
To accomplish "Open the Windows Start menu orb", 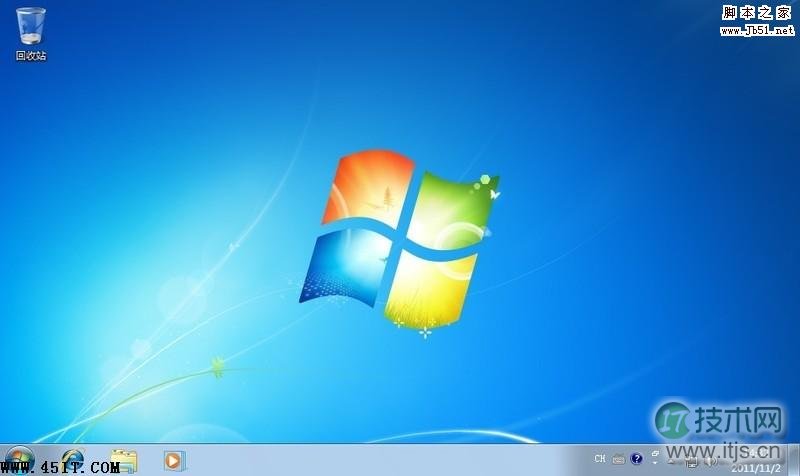I will pyautogui.click(x=18, y=460).
